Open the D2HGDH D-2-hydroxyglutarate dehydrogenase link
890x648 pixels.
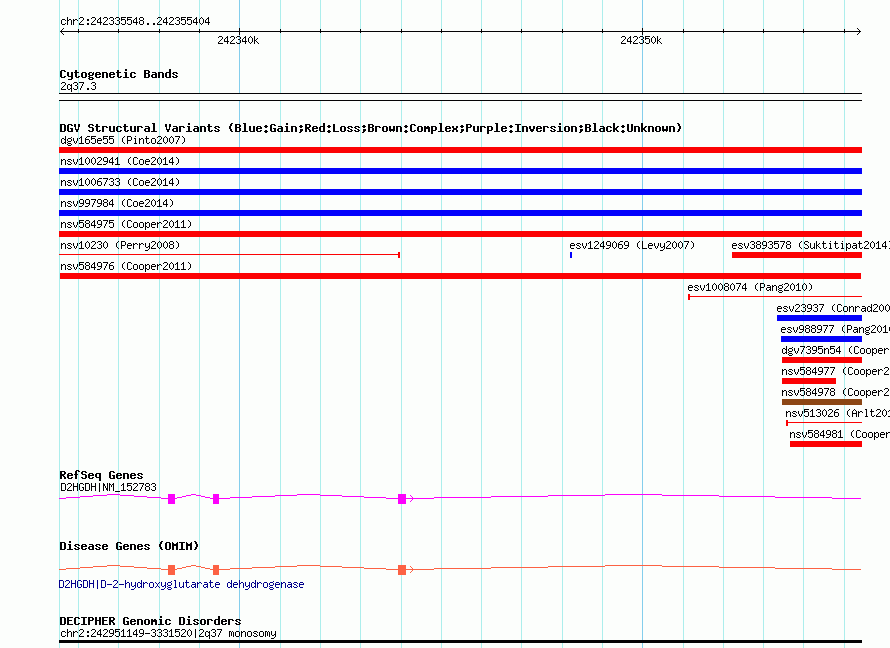[182, 584]
